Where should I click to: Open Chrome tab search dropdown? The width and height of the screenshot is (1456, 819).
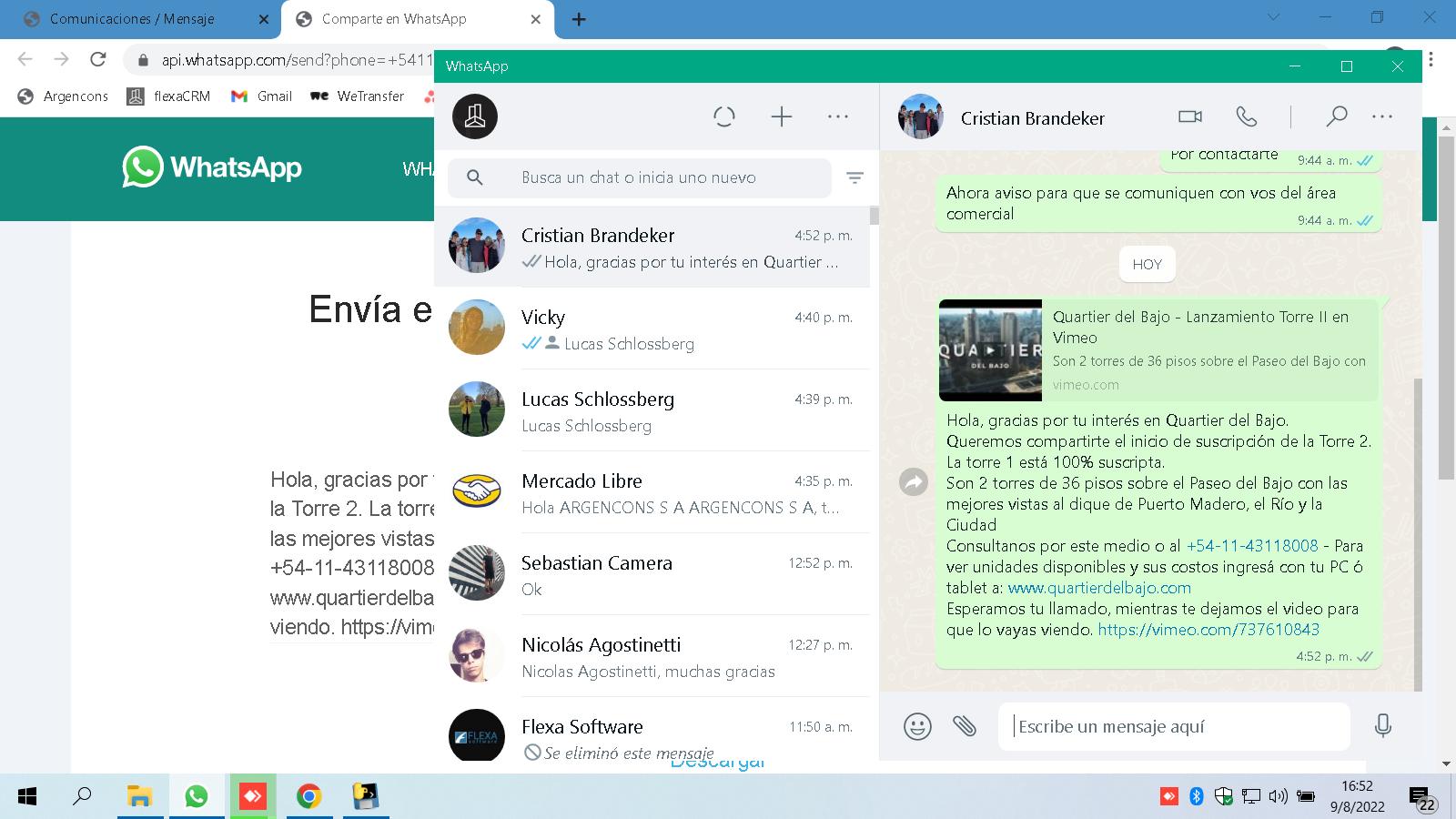pos(1274,16)
